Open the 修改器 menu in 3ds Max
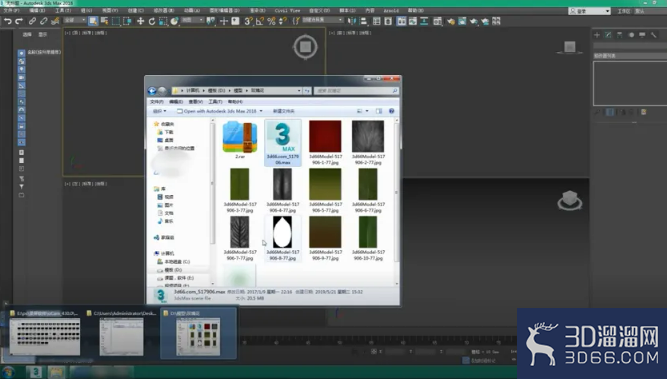Image resolution: width=667 pixels, height=379 pixels. [163, 11]
